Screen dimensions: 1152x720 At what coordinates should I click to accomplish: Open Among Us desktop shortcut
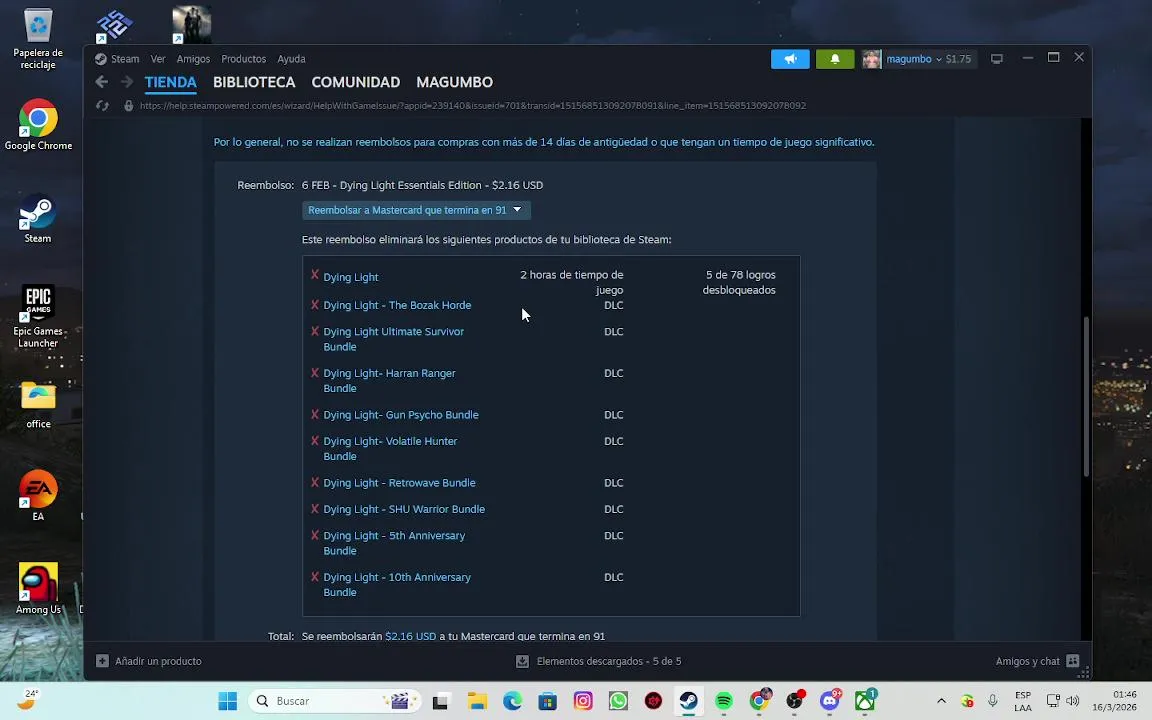[38, 588]
